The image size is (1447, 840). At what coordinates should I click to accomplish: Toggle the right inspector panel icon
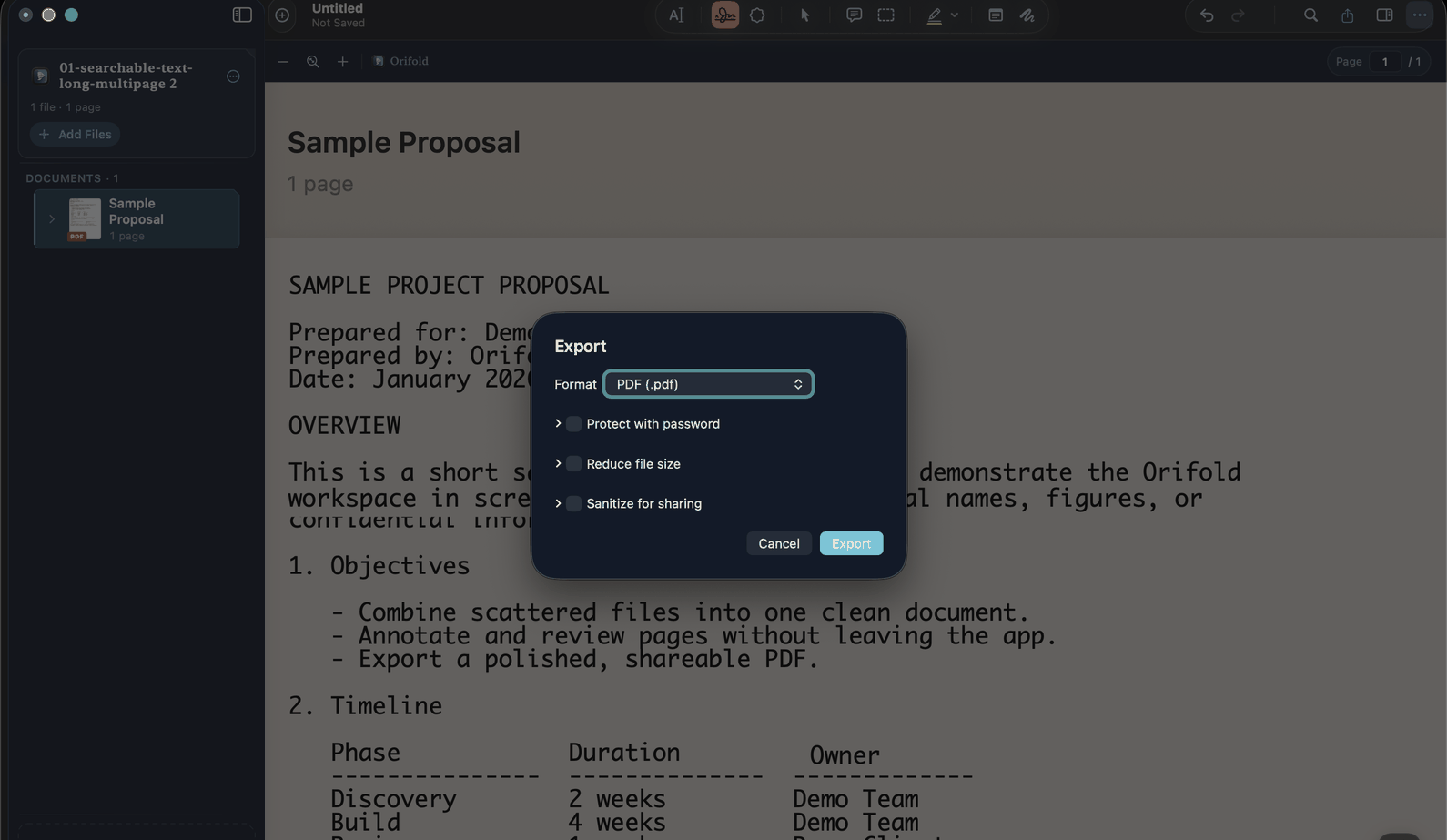pos(1384,15)
